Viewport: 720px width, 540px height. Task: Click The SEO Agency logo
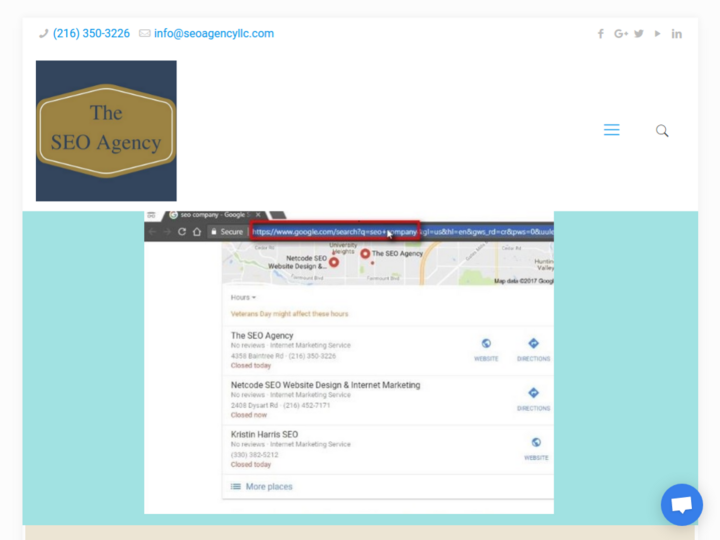coord(106,131)
